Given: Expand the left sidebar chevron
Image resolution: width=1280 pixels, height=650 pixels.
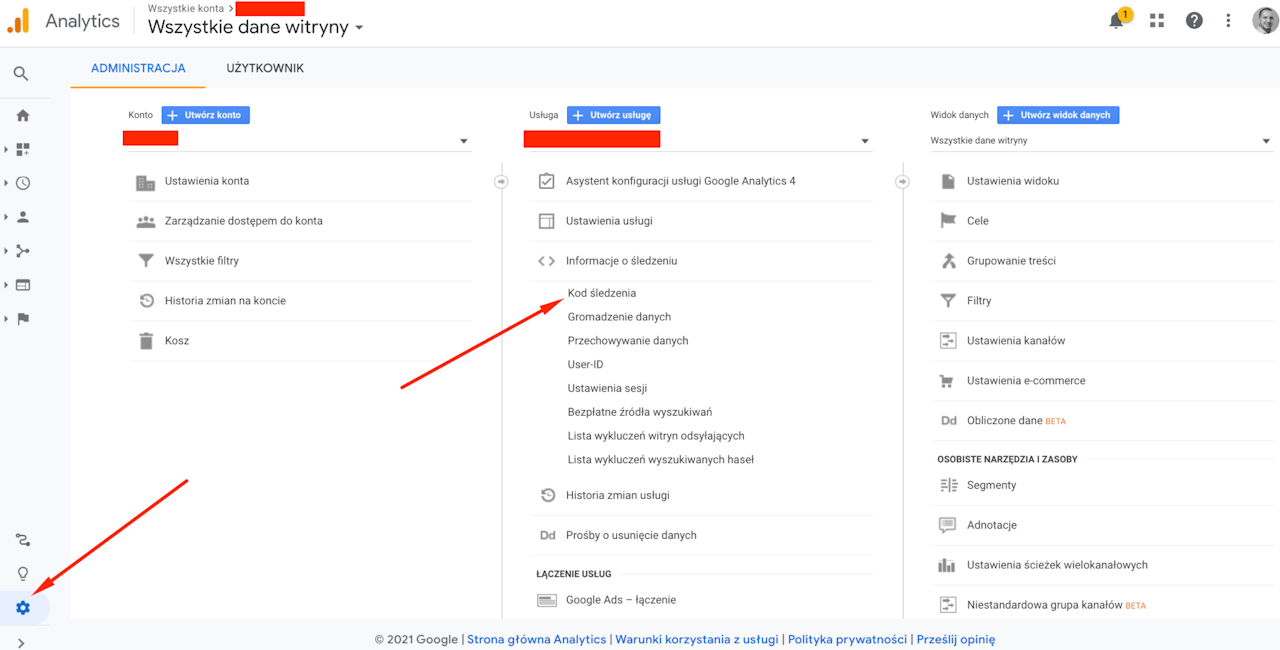Looking at the screenshot, I should point(21,642).
